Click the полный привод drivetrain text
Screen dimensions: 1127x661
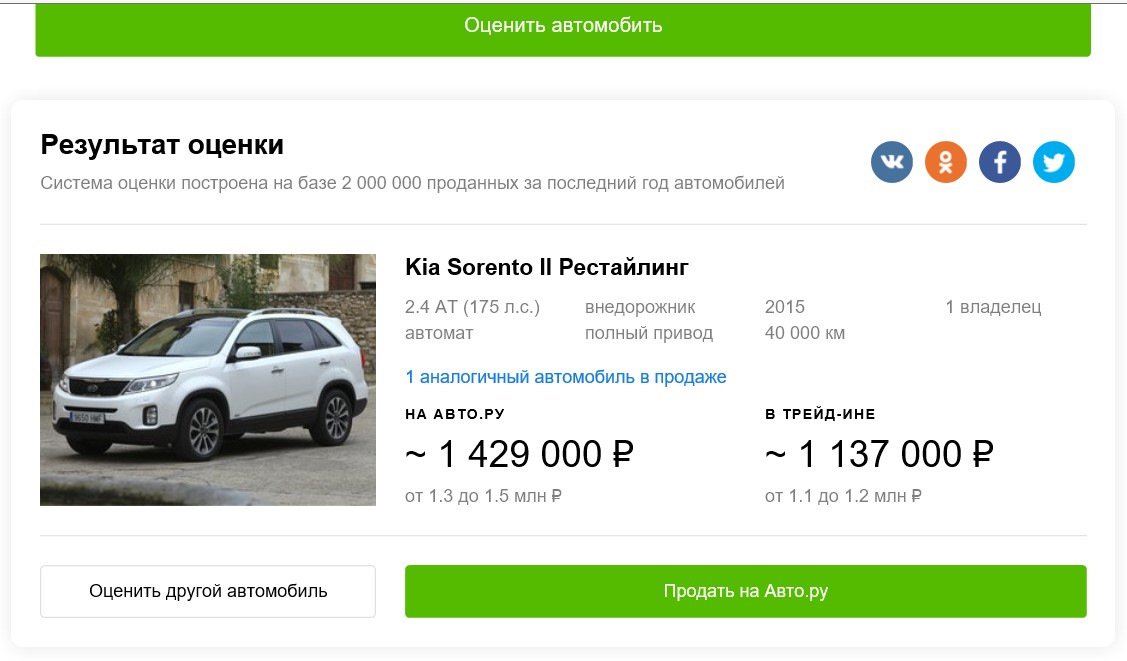tap(648, 333)
